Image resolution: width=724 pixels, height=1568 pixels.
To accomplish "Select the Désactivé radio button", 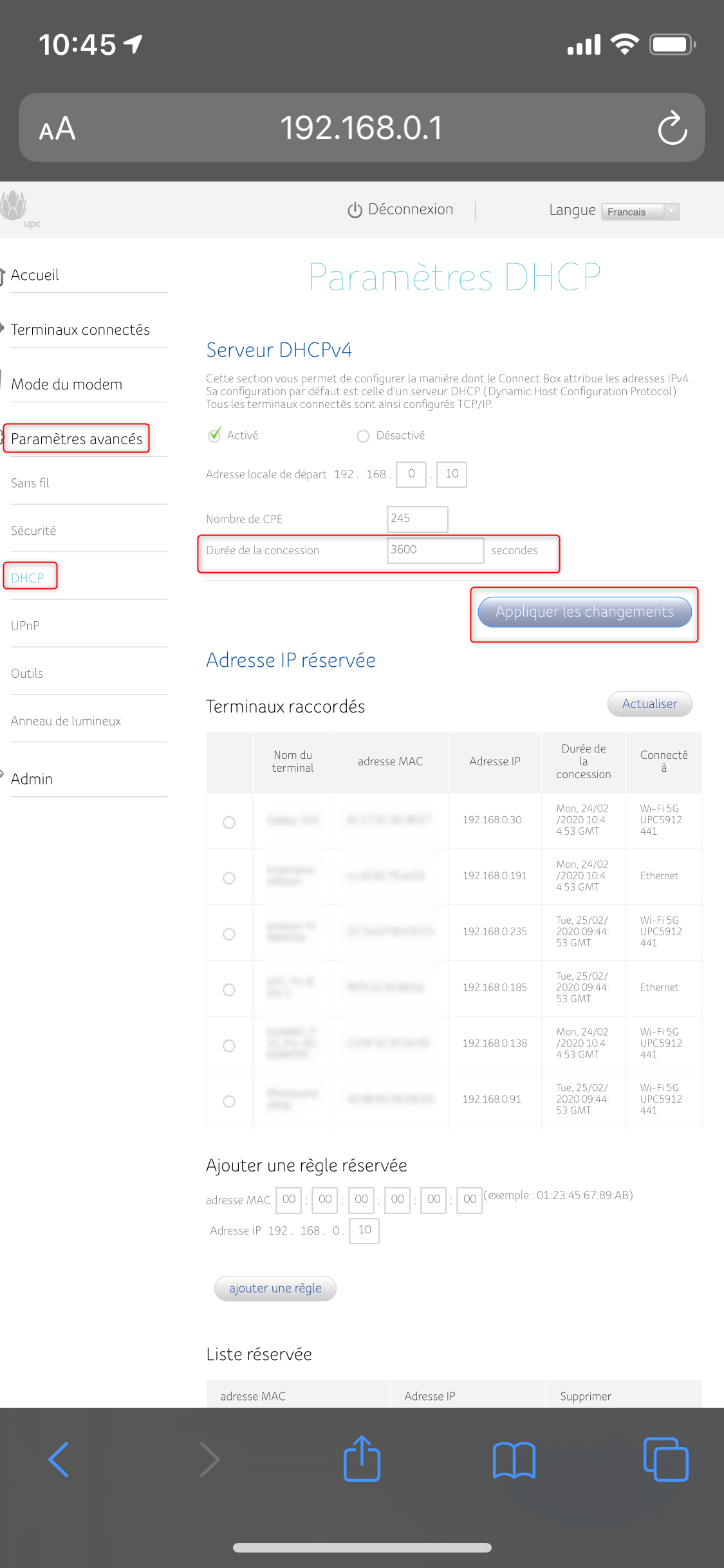I will [363, 436].
